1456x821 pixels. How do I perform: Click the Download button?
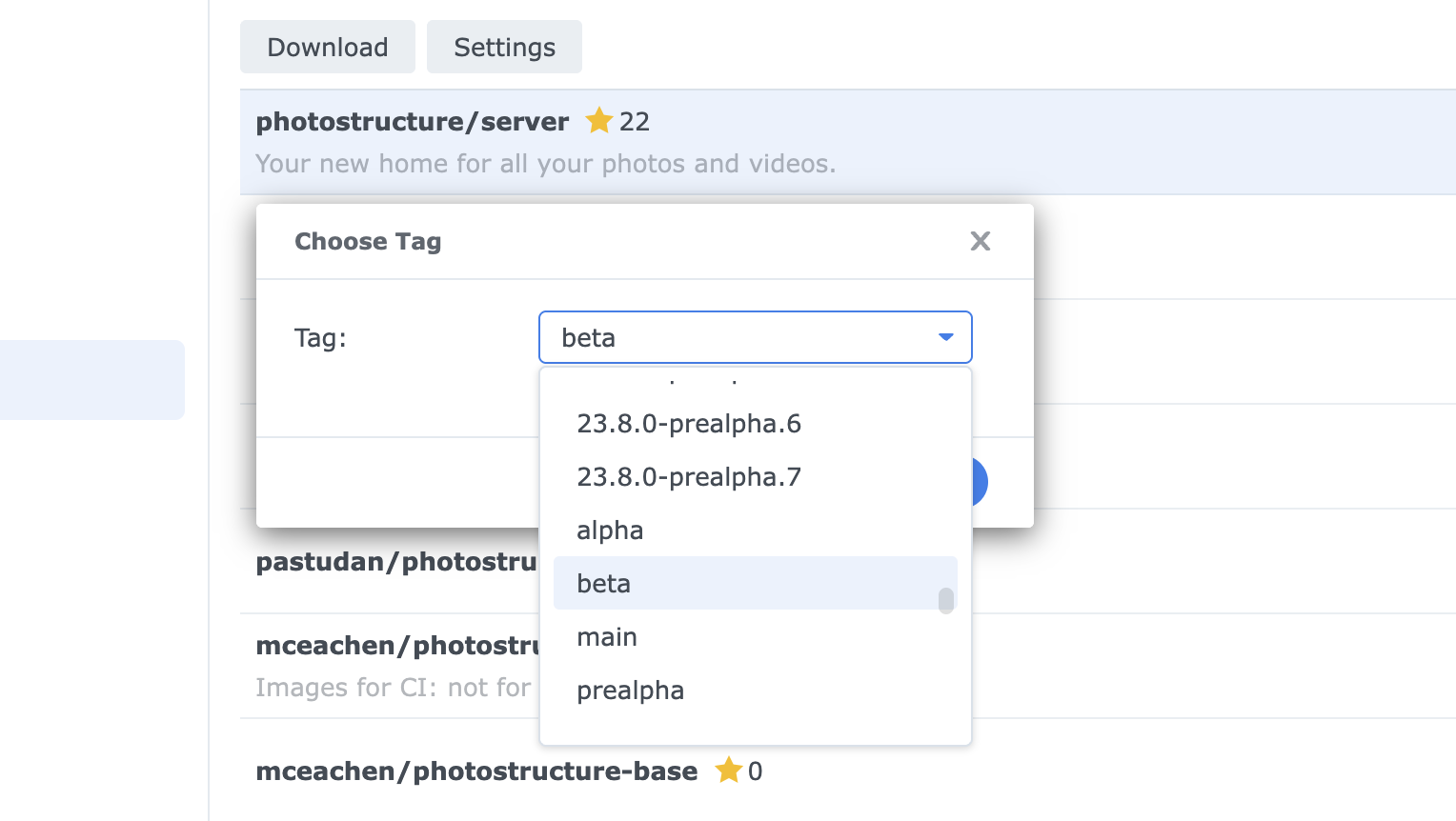(x=327, y=47)
